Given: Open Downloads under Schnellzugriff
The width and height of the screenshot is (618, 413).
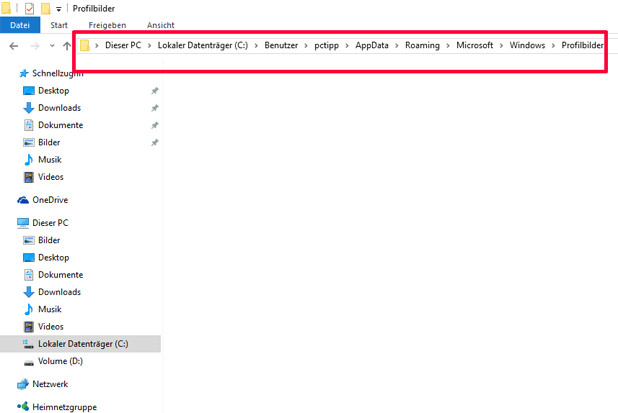Looking at the screenshot, I should click(59, 108).
